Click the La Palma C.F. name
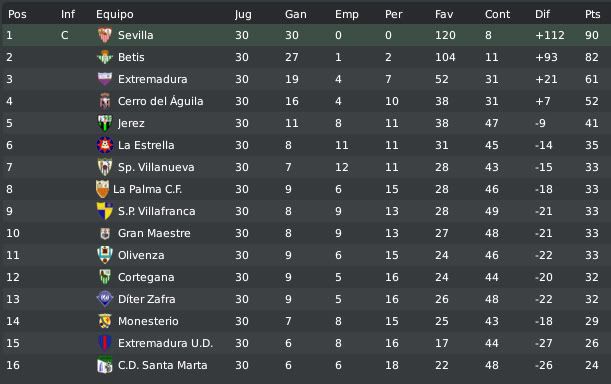611x384 pixels. click(x=148, y=189)
